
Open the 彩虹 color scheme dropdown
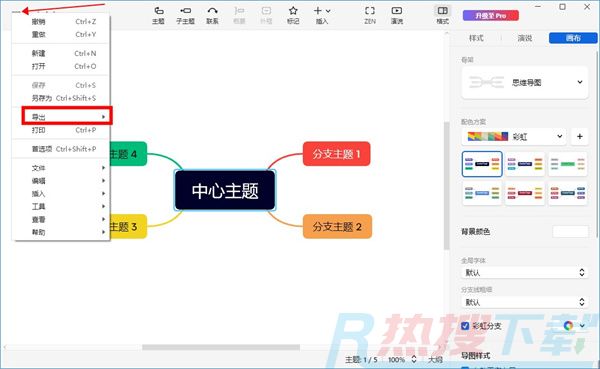[515, 136]
